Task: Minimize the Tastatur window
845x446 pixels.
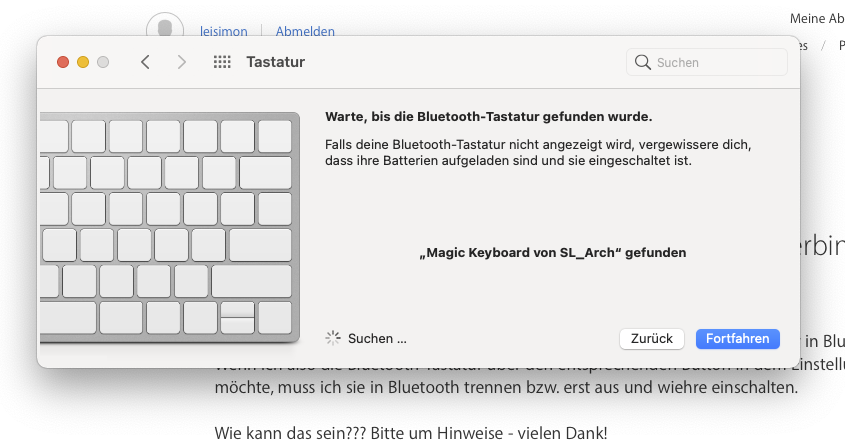Action: point(83,62)
